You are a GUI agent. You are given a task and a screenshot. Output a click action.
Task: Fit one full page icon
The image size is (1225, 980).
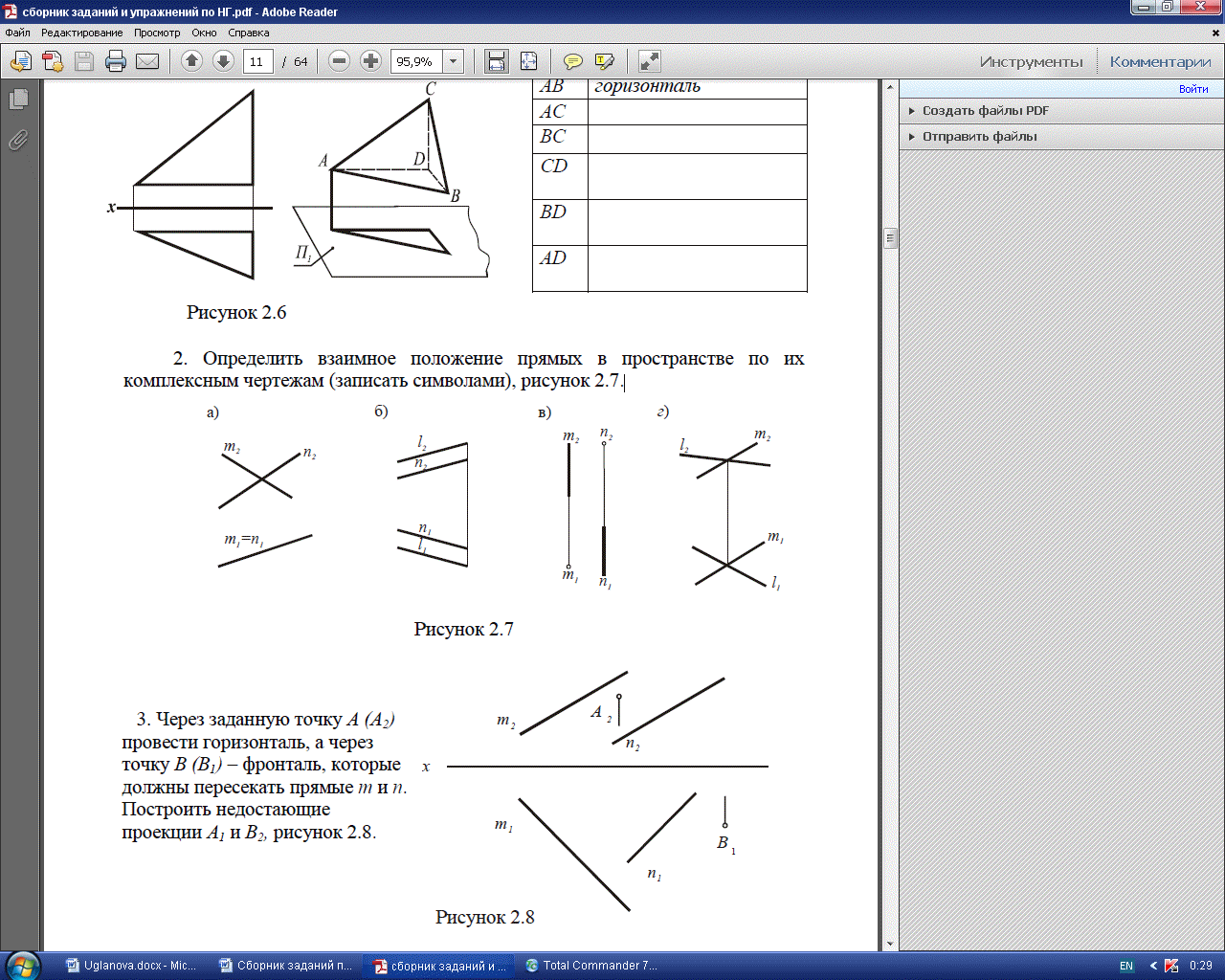(x=528, y=61)
